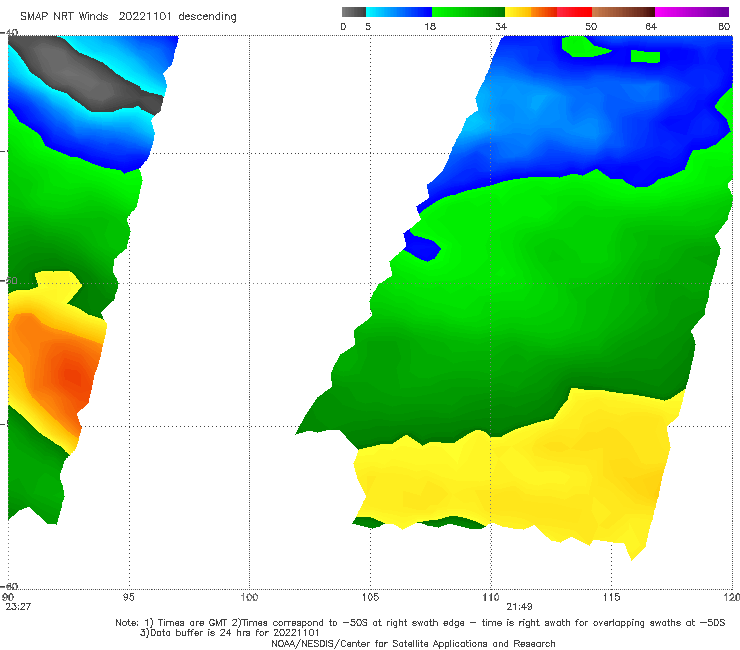Click the color bar label "5"
The height and width of the screenshot is (650, 740).
click(x=368, y=26)
